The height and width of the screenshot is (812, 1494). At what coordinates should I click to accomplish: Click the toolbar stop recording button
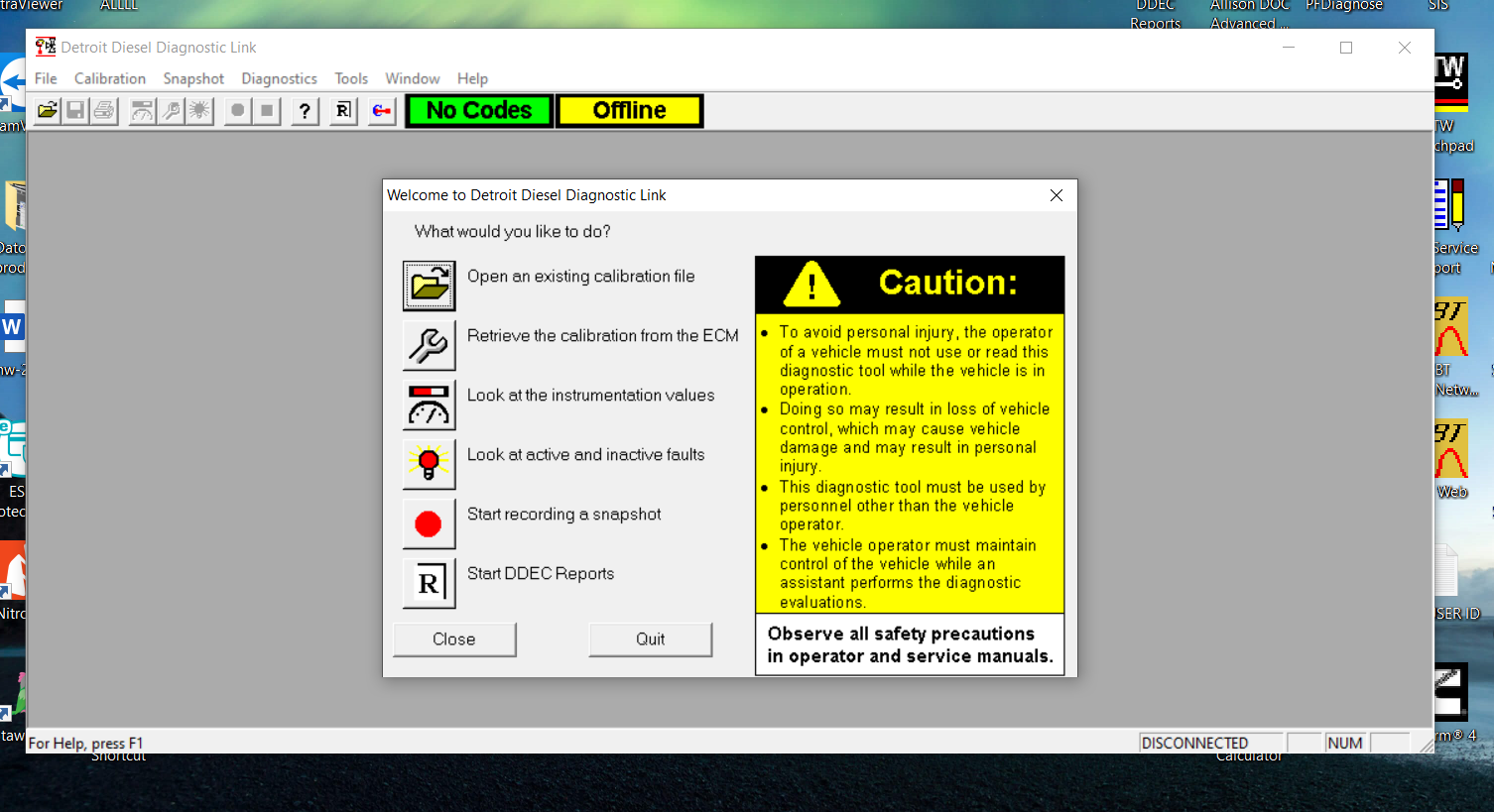(x=267, y=110)
